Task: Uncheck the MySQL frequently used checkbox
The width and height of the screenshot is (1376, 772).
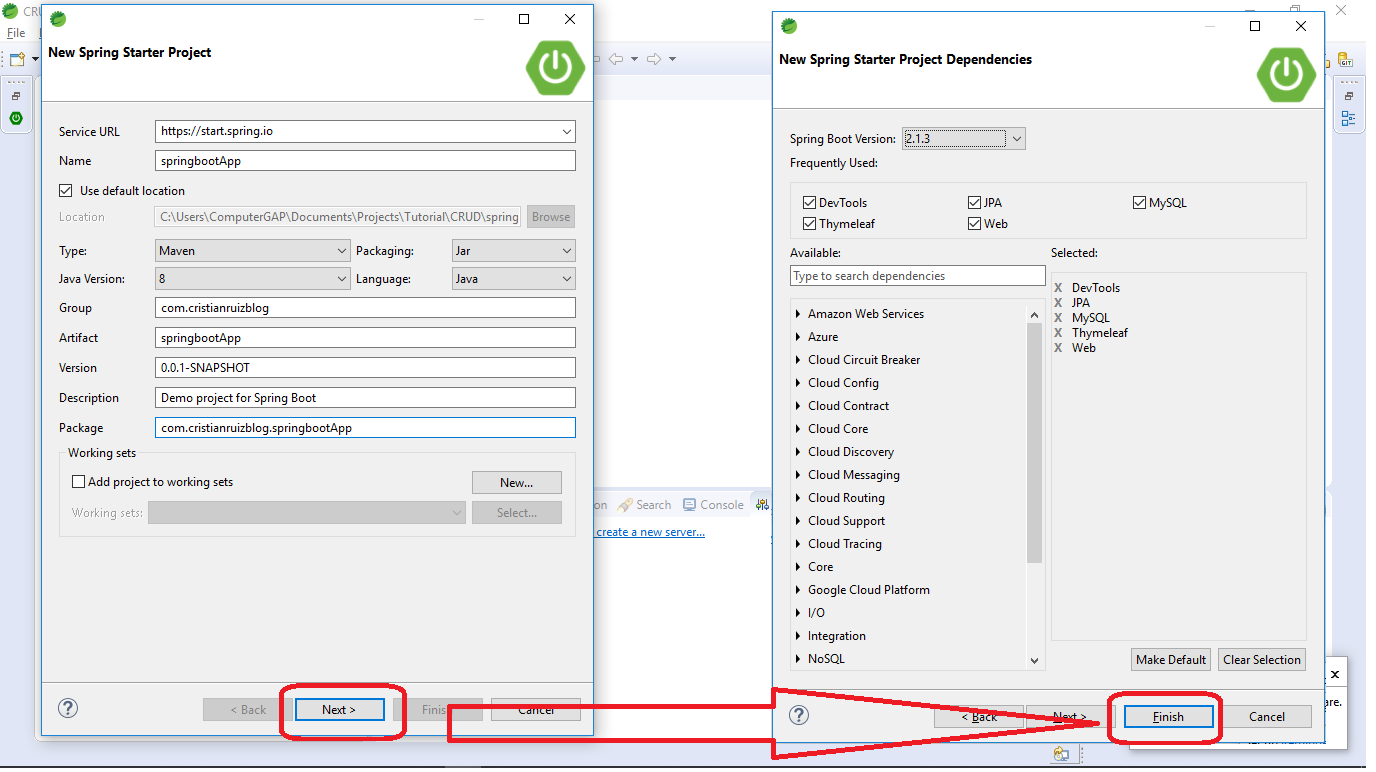Action: 1139,202
